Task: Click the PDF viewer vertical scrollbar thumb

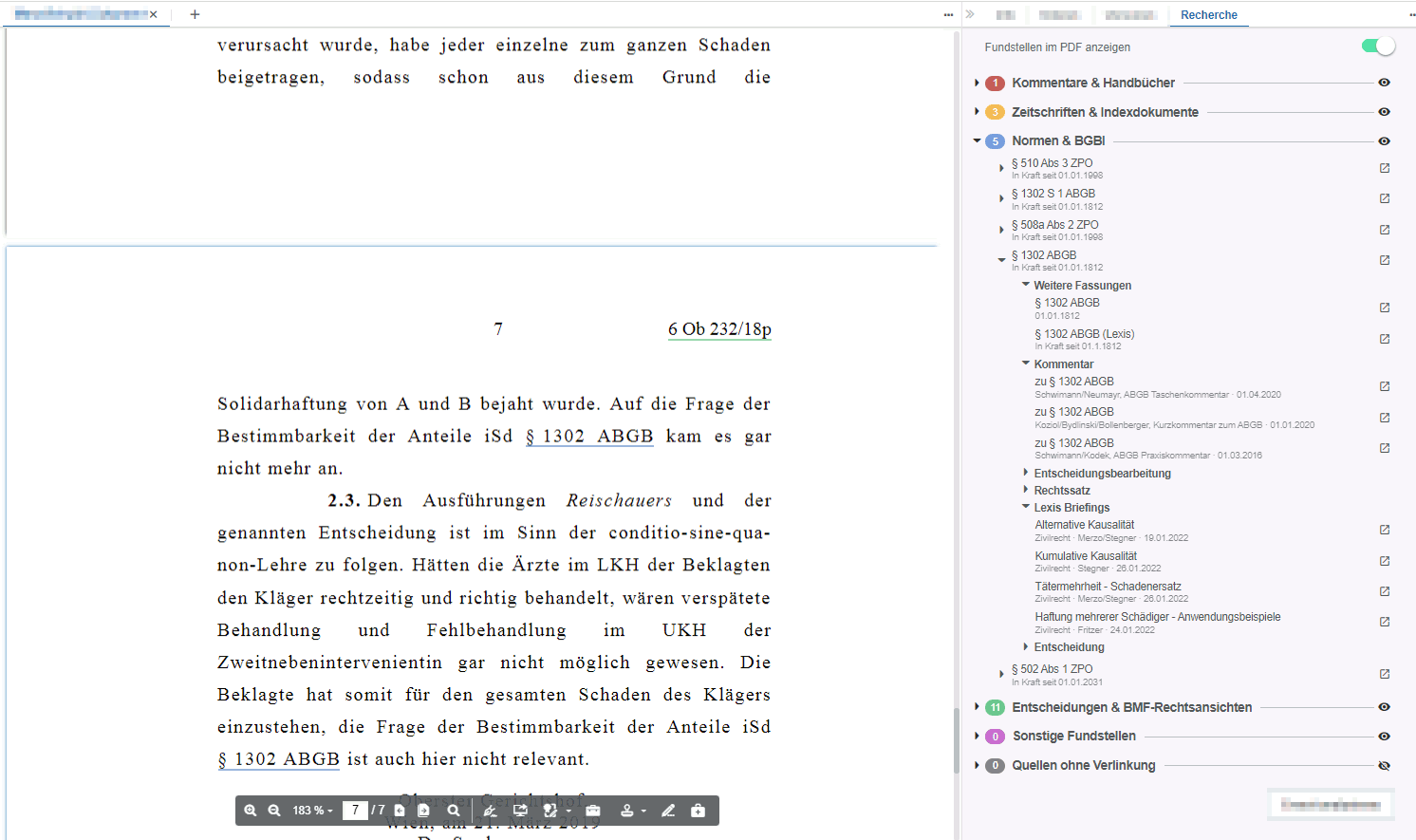Action: coord(957,741)
